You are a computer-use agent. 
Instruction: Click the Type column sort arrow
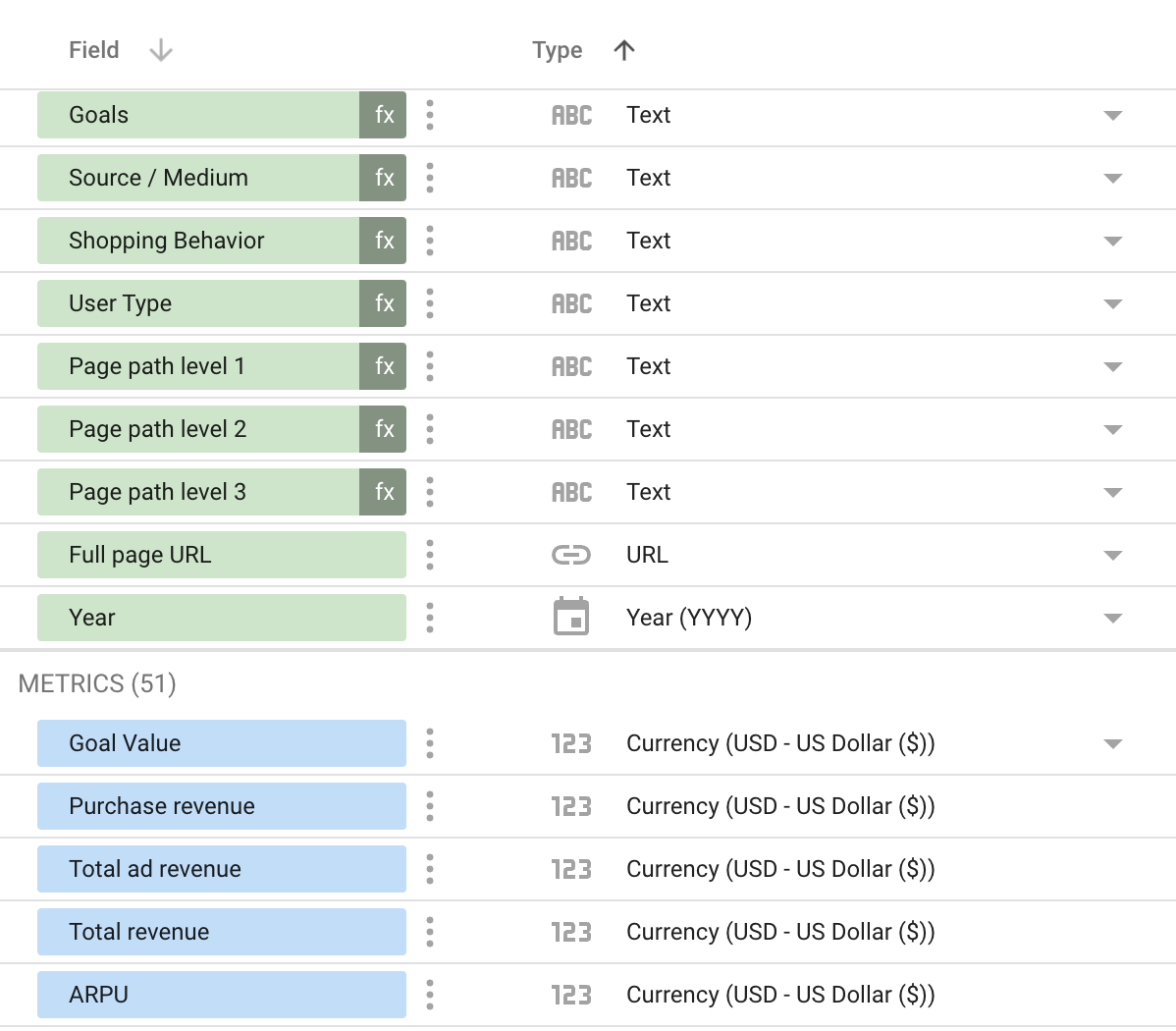[624, 49]
